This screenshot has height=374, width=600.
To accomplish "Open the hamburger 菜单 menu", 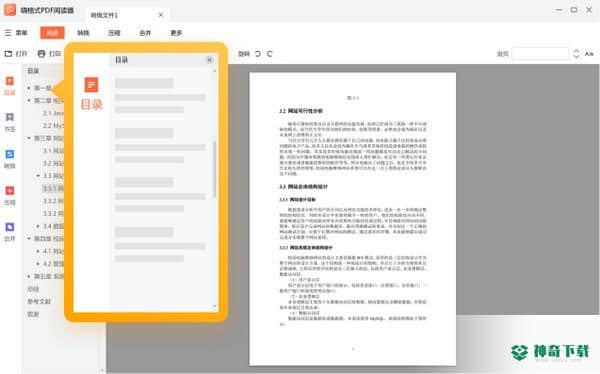I will point(16,33).
